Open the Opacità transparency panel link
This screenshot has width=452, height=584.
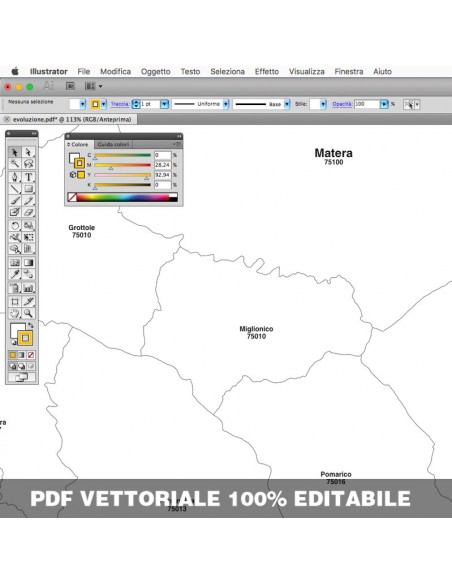342,104
